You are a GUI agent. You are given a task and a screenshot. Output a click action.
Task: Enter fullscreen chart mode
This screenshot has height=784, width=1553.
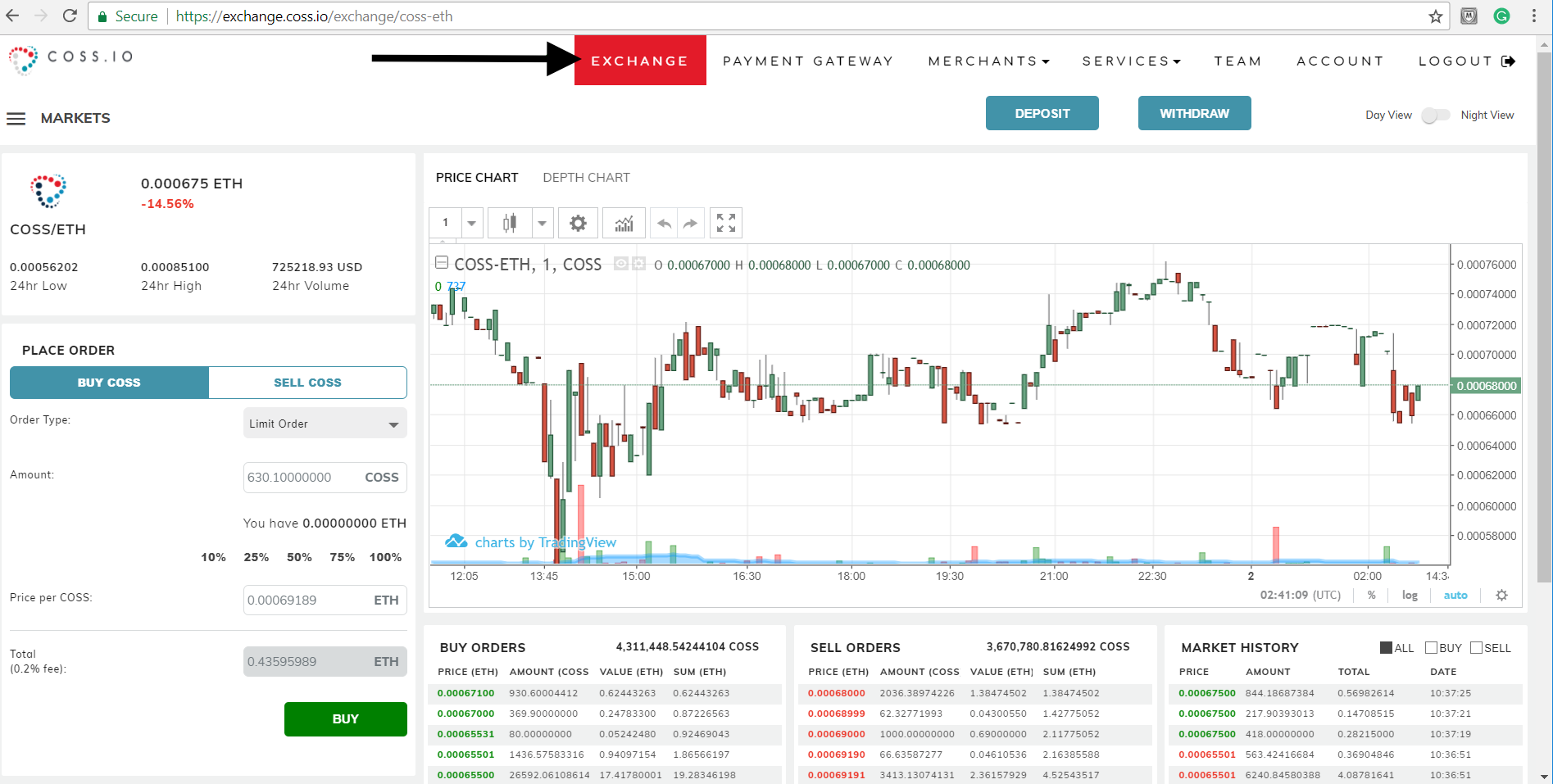tap(726, 223)
